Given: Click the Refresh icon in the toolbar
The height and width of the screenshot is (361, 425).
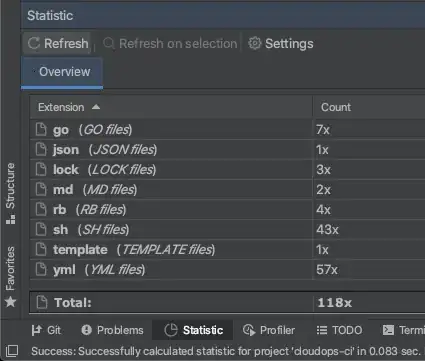Looking at the screenshot, I should [x=34, y=43].
